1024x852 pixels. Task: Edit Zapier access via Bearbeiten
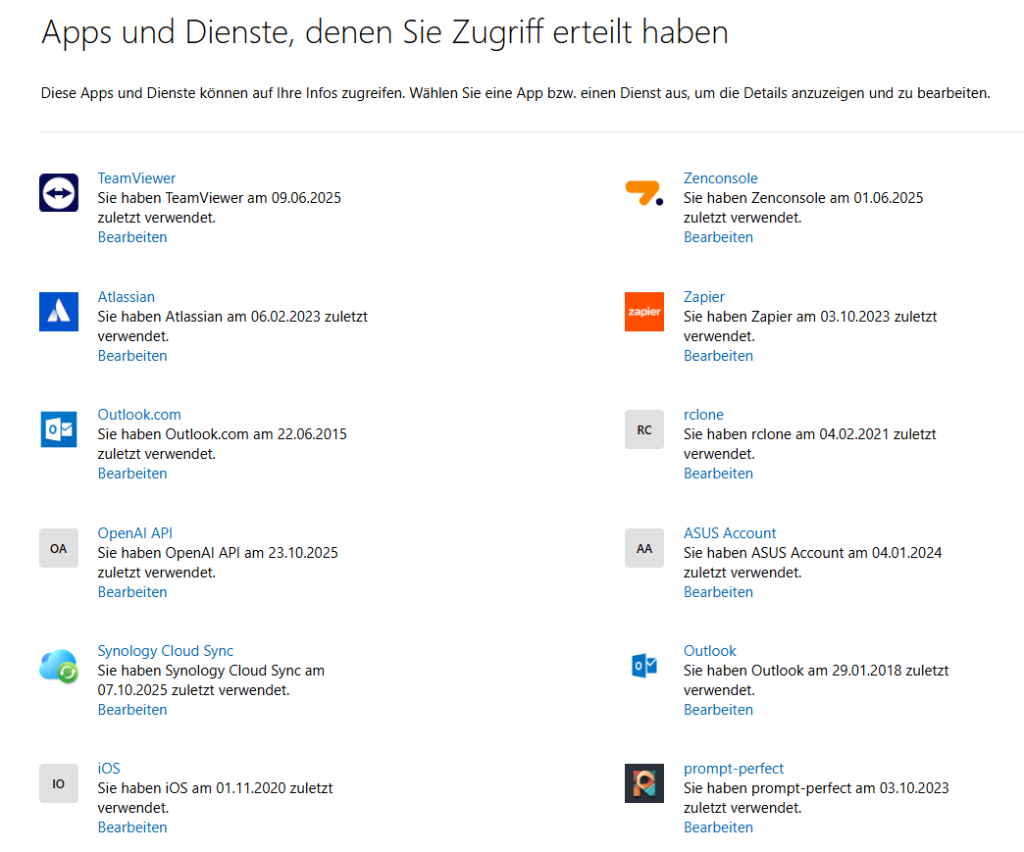tap(718, 356)
